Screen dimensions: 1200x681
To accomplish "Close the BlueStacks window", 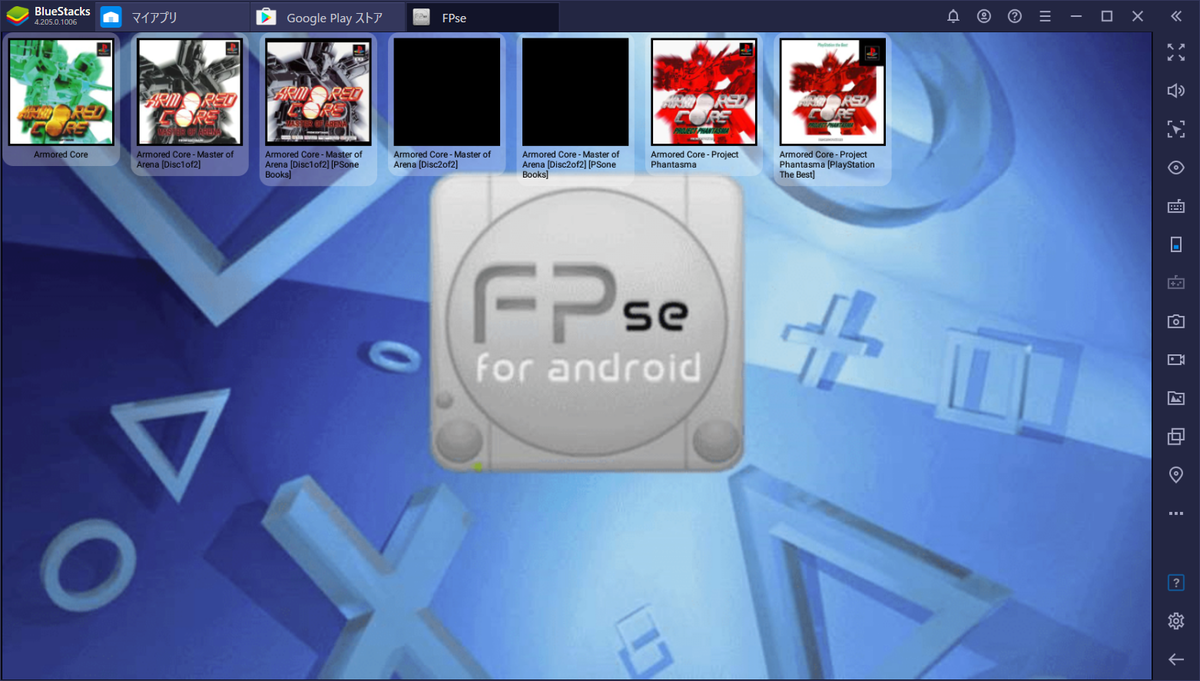I will (x=1137, y=17).
